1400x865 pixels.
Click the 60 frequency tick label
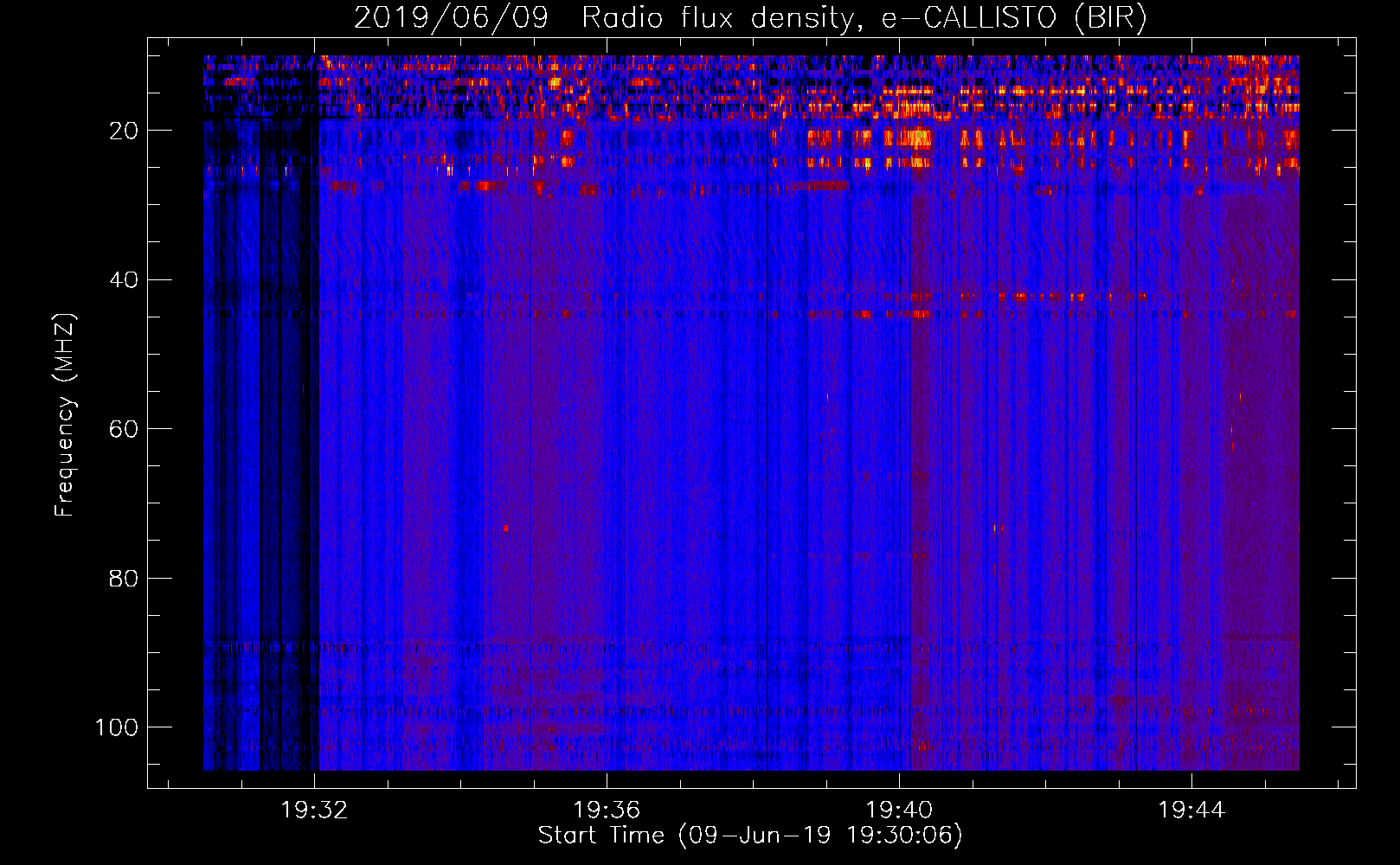[124, 429]
